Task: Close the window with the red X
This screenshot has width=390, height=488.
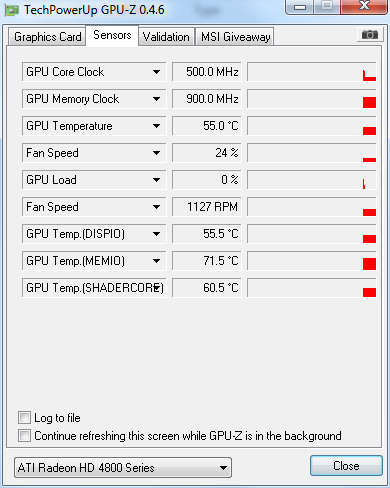Action: click(364, 6)
